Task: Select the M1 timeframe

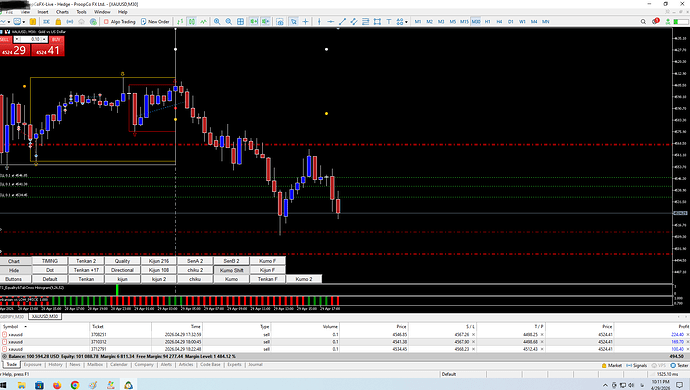Action: tap(418, 22)
